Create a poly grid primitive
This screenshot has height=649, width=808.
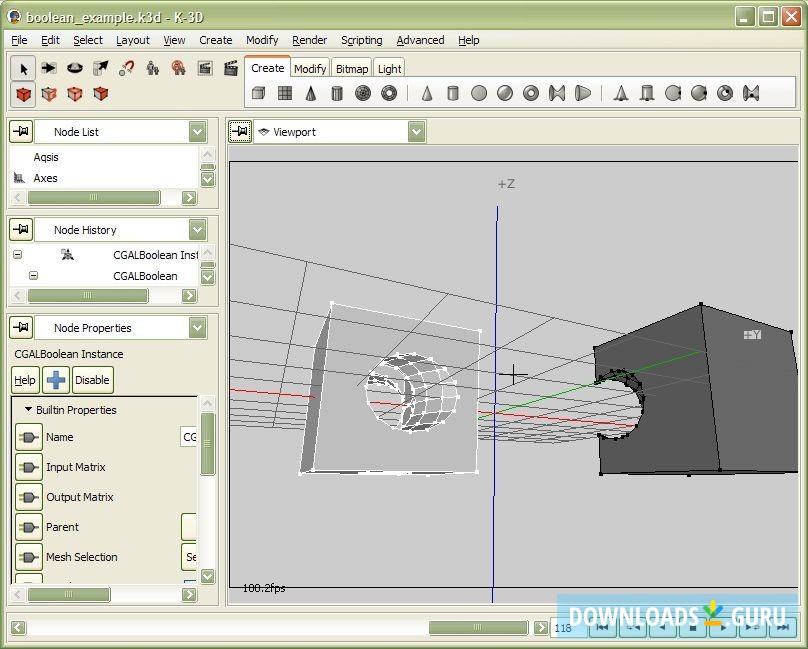(285, 93)
